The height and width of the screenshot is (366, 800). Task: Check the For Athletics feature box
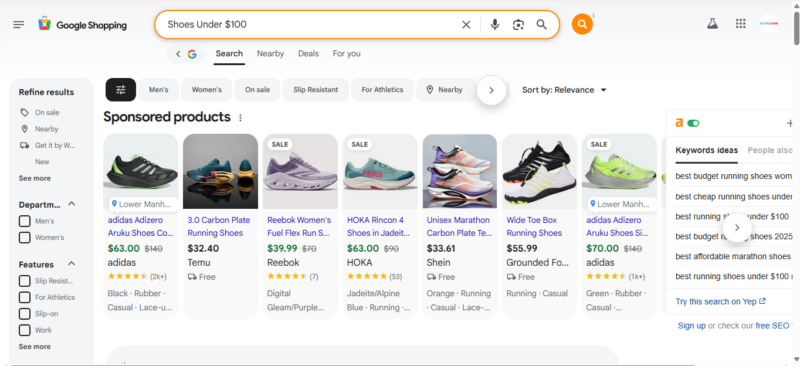click(24, 297)
